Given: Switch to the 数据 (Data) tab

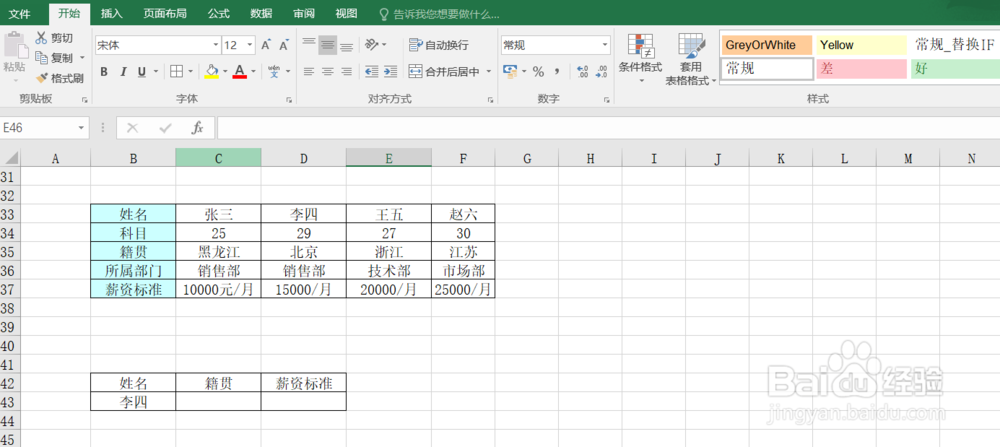Looking at the screenshot, I should (261, 14).
